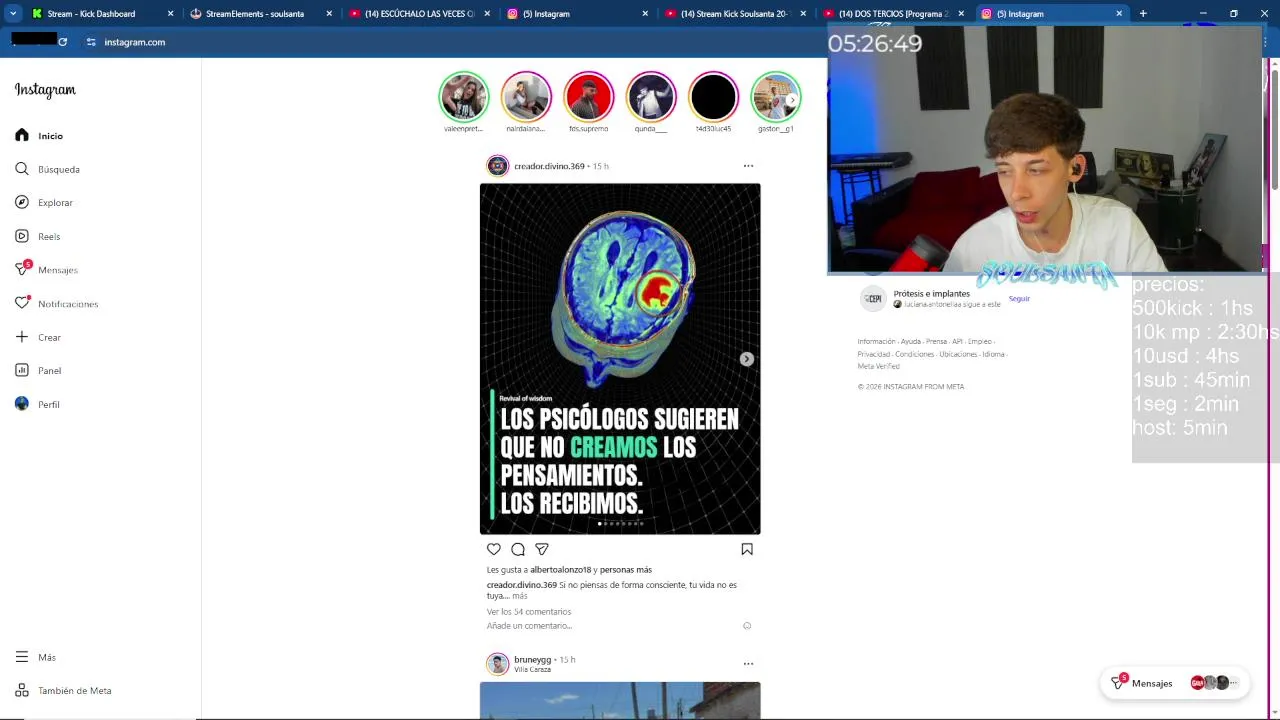Open Panel dashboard icon
The image size is (1280, 720).
point(22,370)
